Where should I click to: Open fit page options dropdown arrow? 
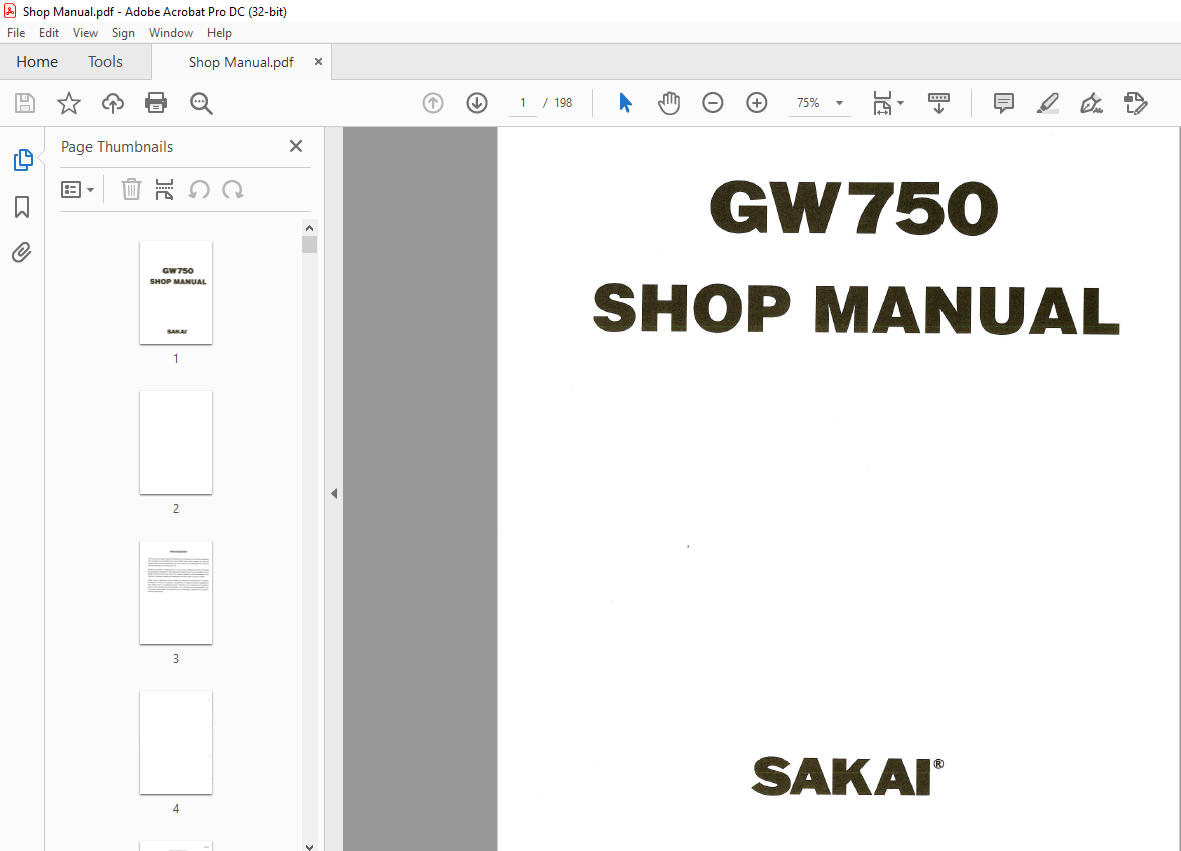coord(901,103)
